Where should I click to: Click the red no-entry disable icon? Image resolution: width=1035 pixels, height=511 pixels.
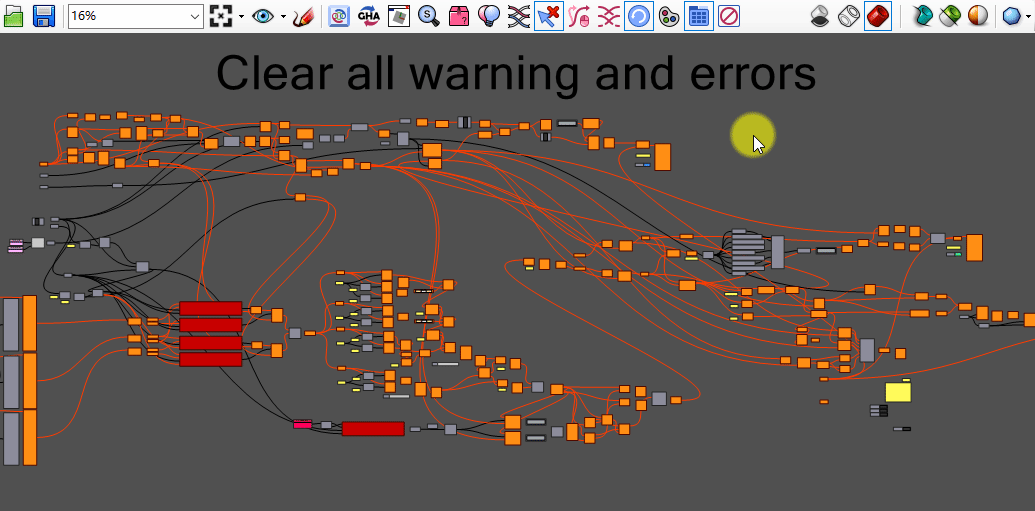729,16
